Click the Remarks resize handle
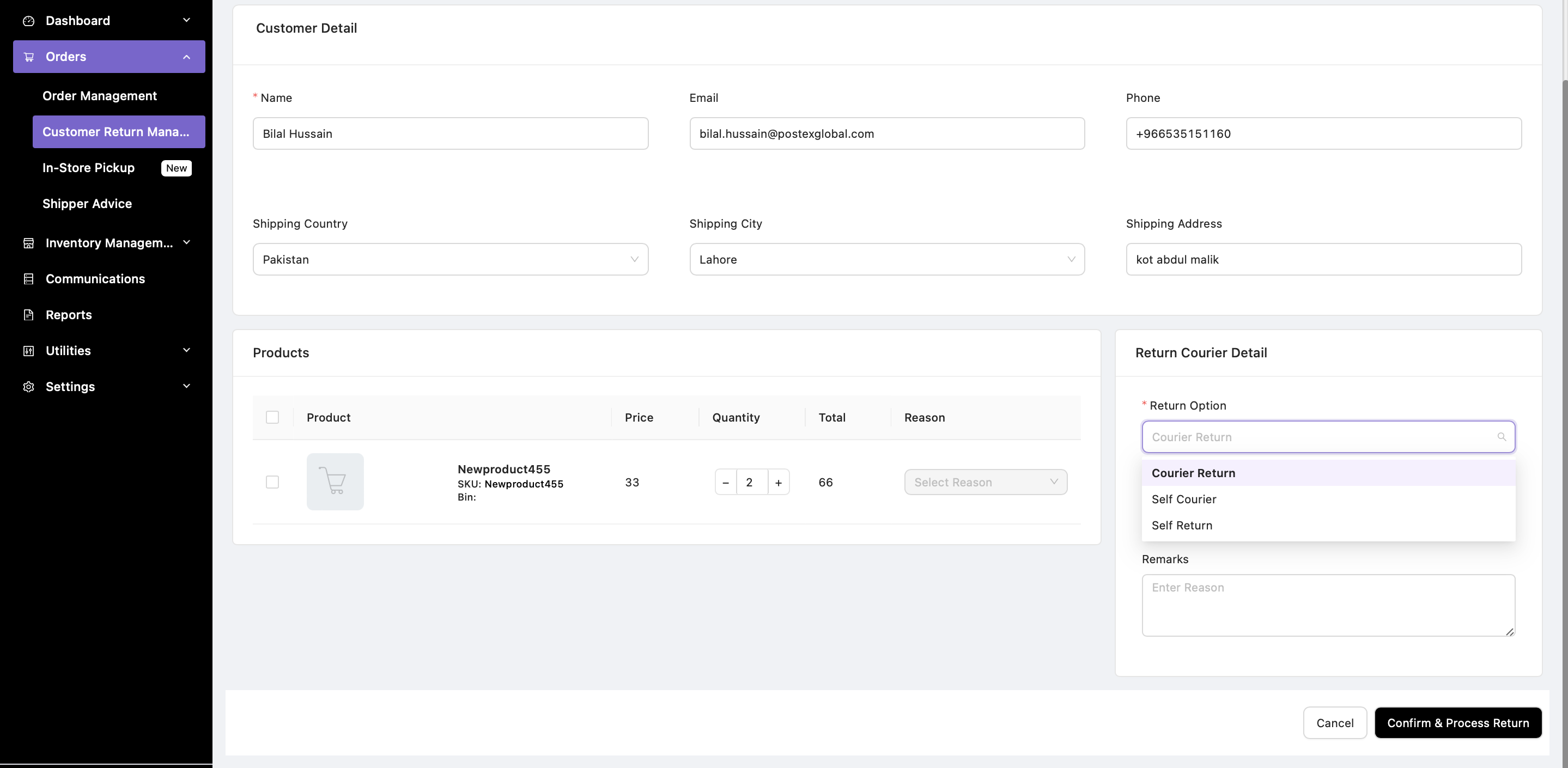 1510,632
